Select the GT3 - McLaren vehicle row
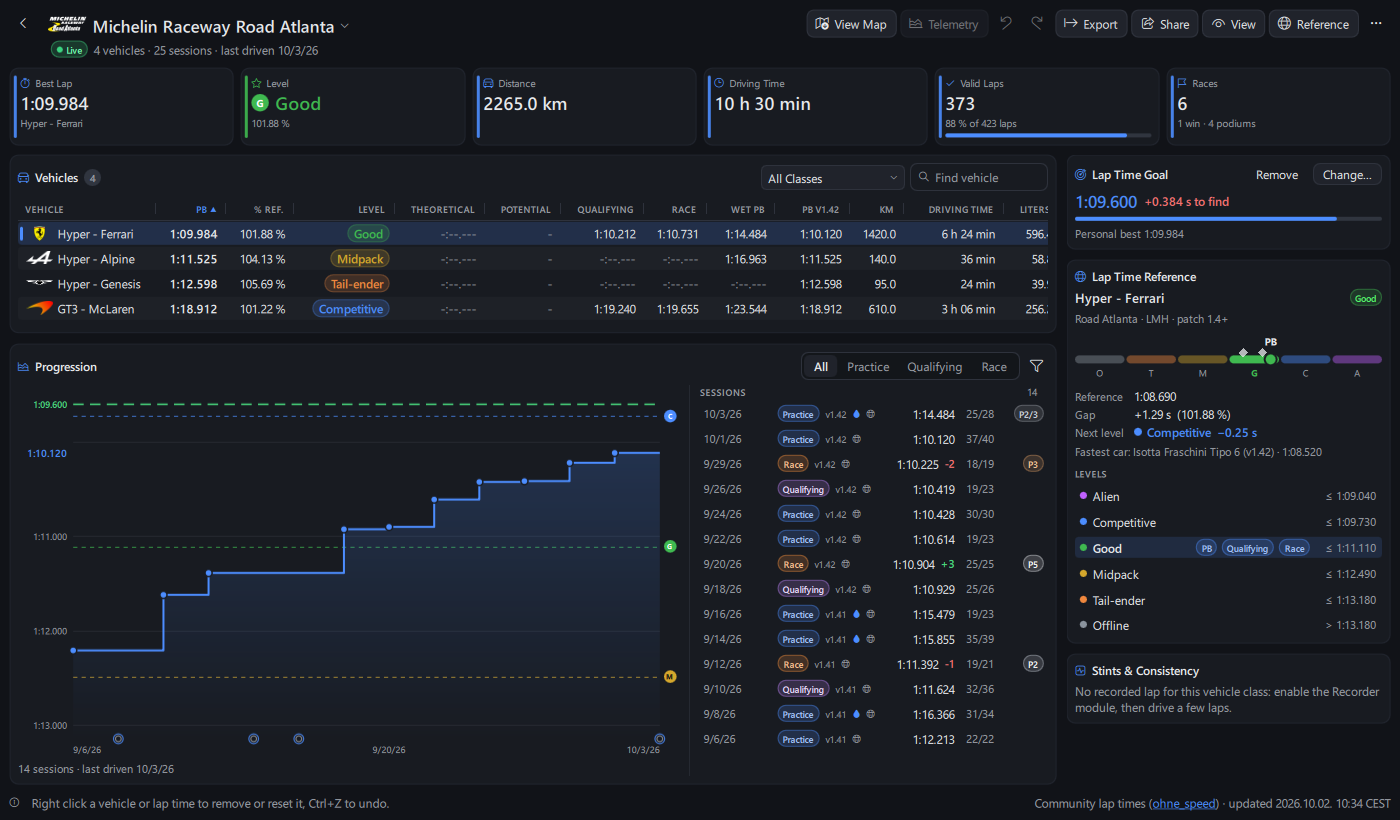Viewport: 1400px width, 820px height. (533, 309)
